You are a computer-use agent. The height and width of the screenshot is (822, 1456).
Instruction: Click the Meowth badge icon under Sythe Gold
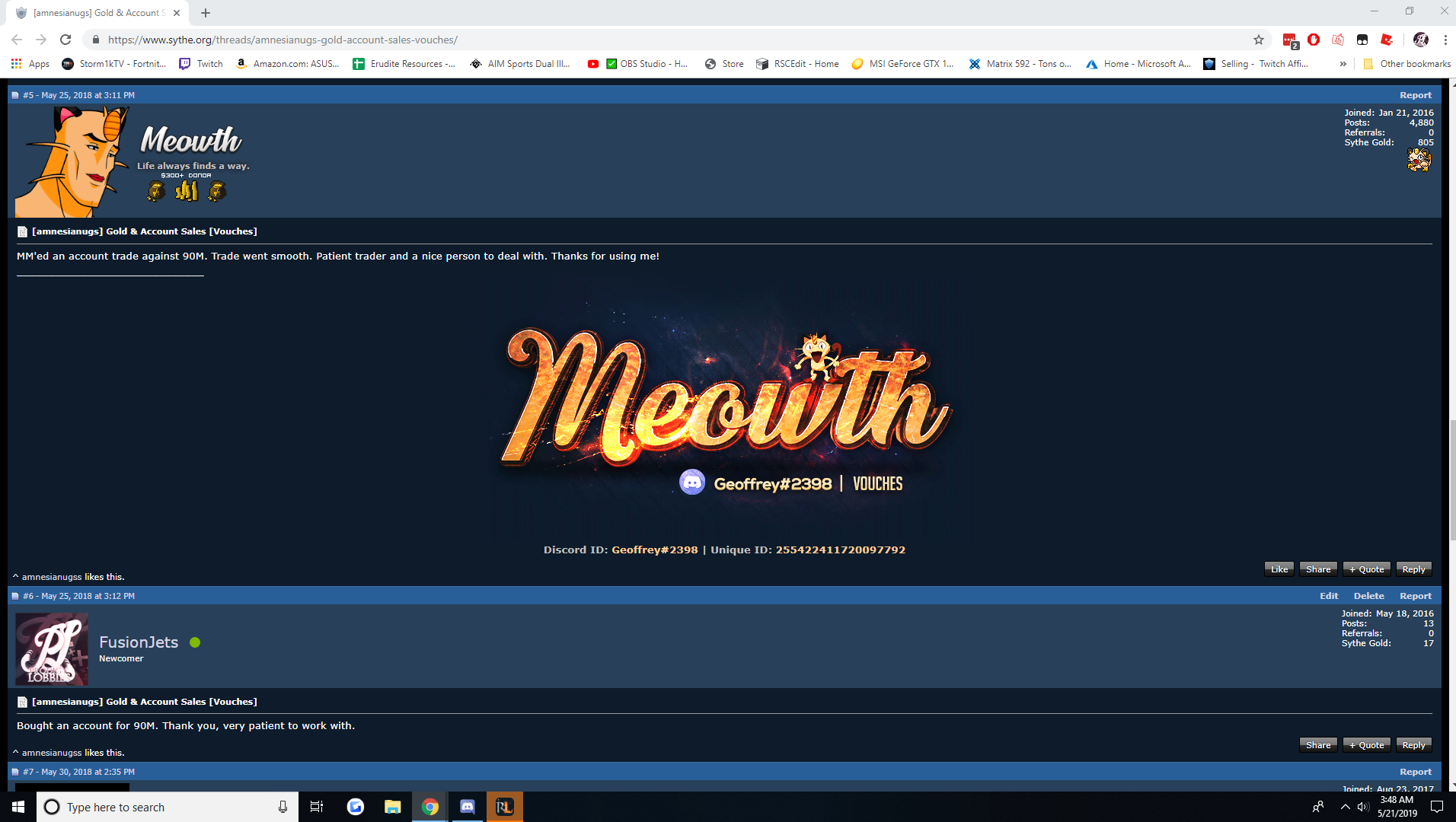pos(1419,160)
